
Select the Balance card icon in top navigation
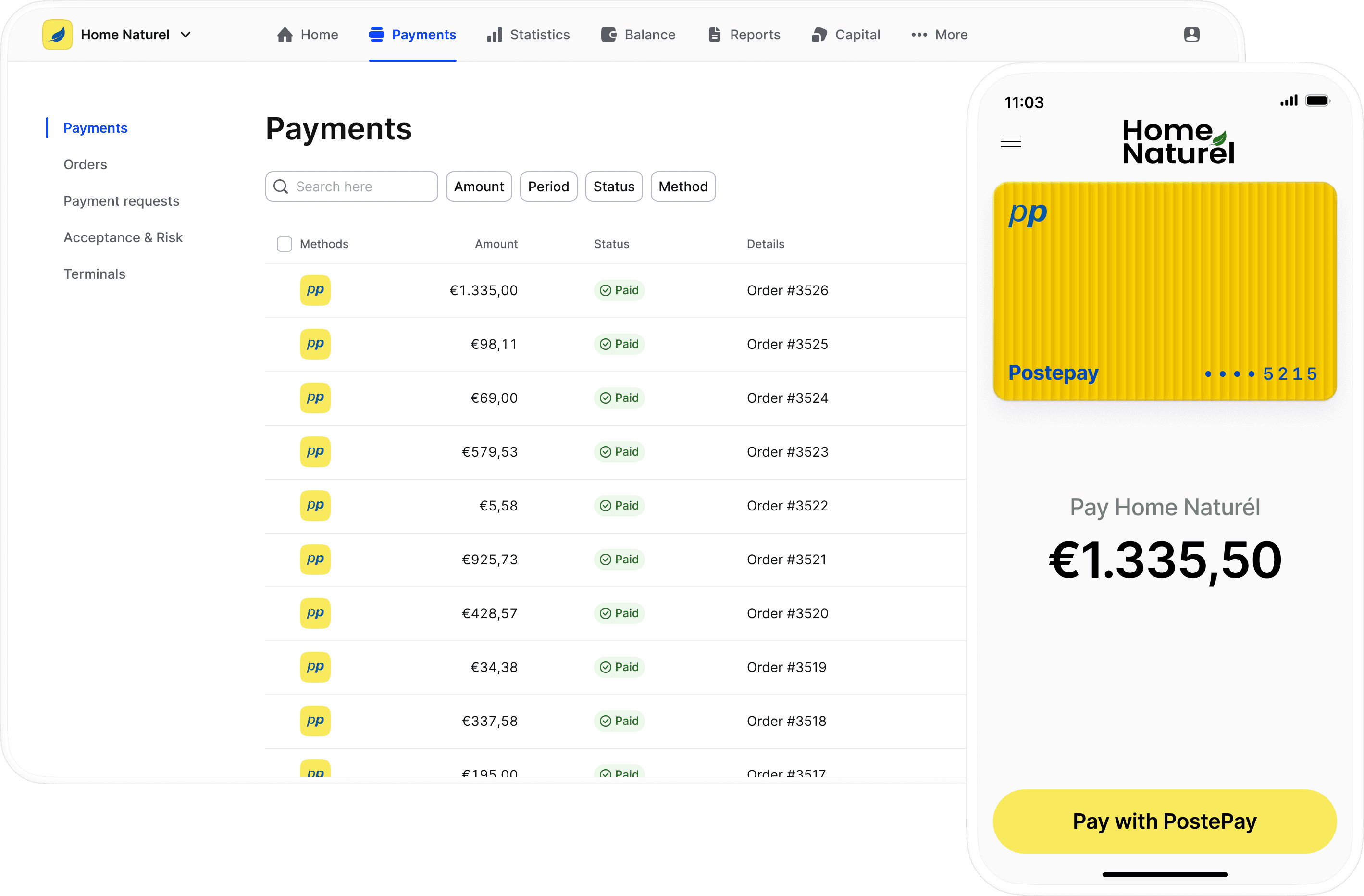pyautogui.click(x=608, y=35)
